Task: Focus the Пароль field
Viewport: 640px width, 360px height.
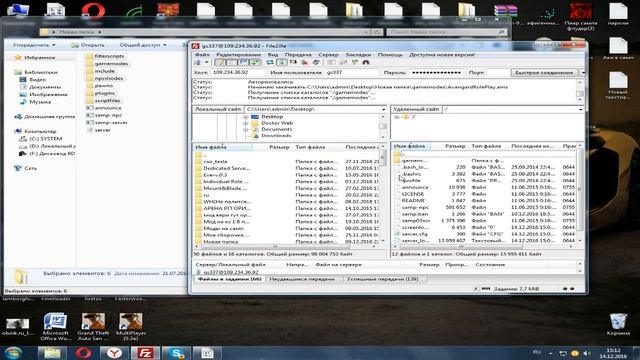Action: click(436, 73)
